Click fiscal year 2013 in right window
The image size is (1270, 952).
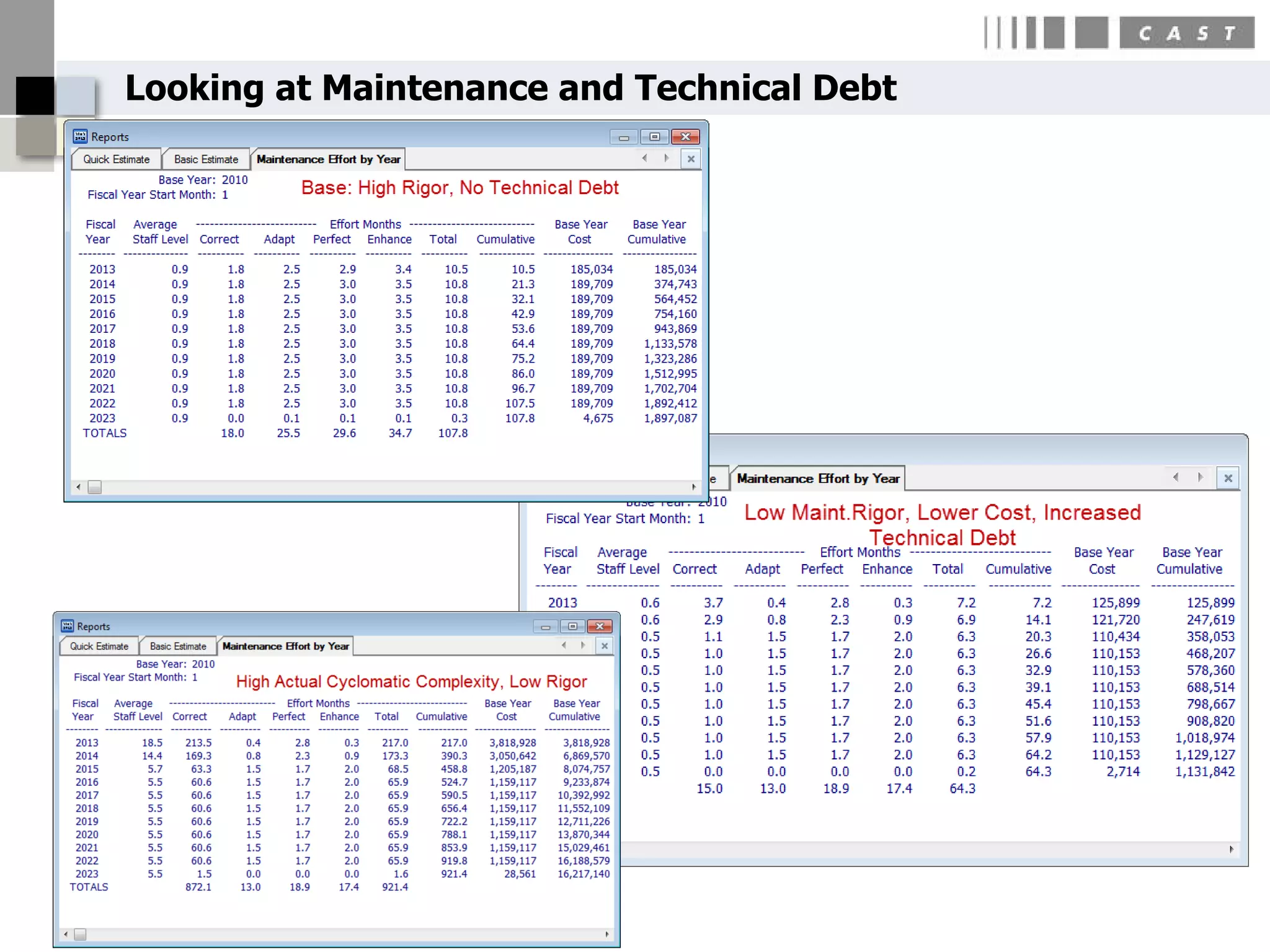pyautogui.click(x=562, y=602)
